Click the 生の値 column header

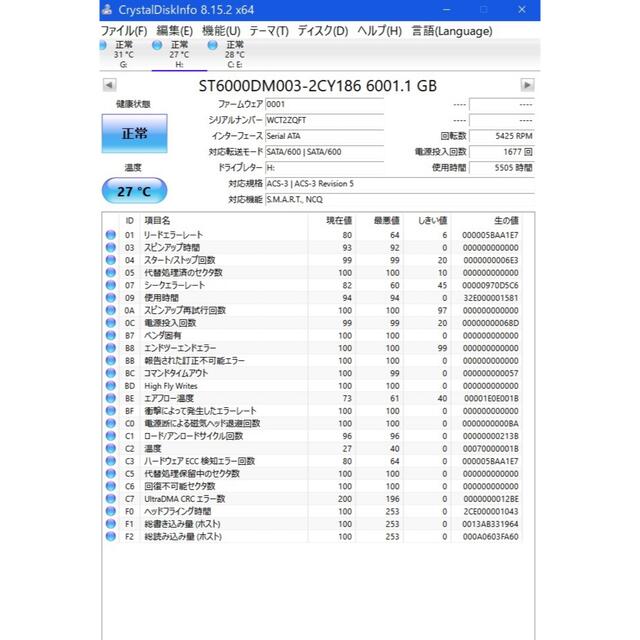[487, 221]
